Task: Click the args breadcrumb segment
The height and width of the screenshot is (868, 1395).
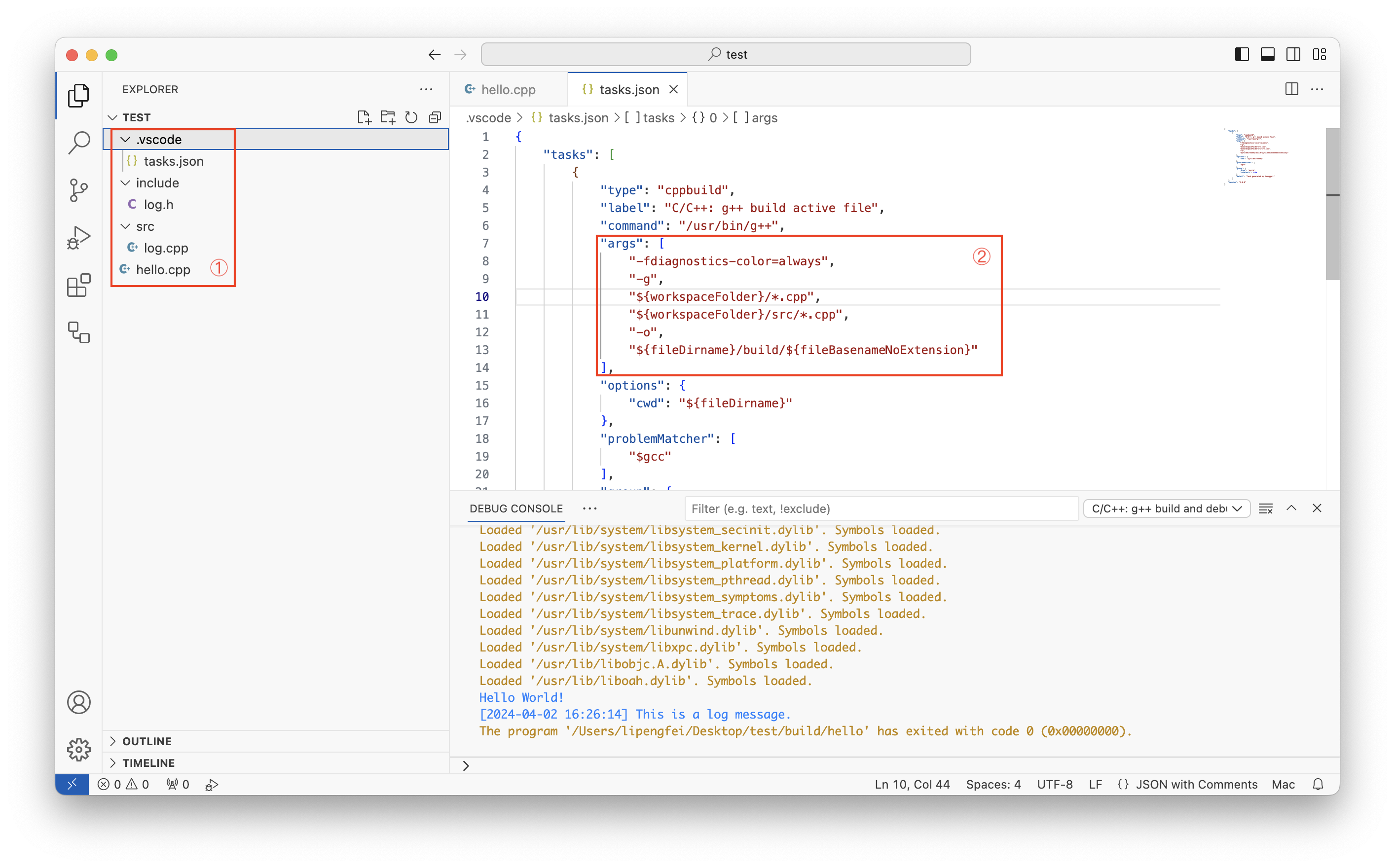Action: coord(756,118)
